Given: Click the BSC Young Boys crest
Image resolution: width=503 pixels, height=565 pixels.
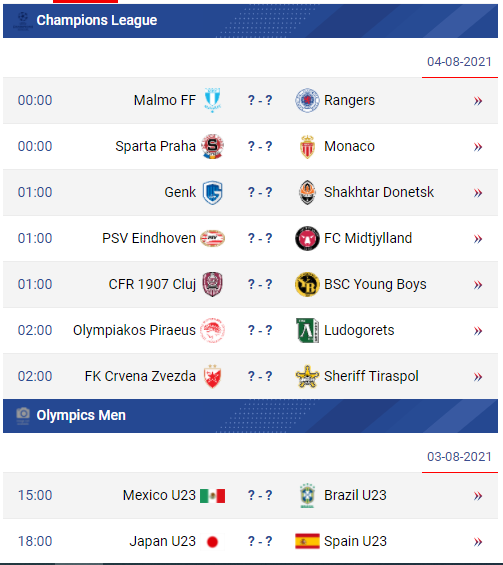Looking at the screenshot, I should pyautogui.click(x=307, y=284).
